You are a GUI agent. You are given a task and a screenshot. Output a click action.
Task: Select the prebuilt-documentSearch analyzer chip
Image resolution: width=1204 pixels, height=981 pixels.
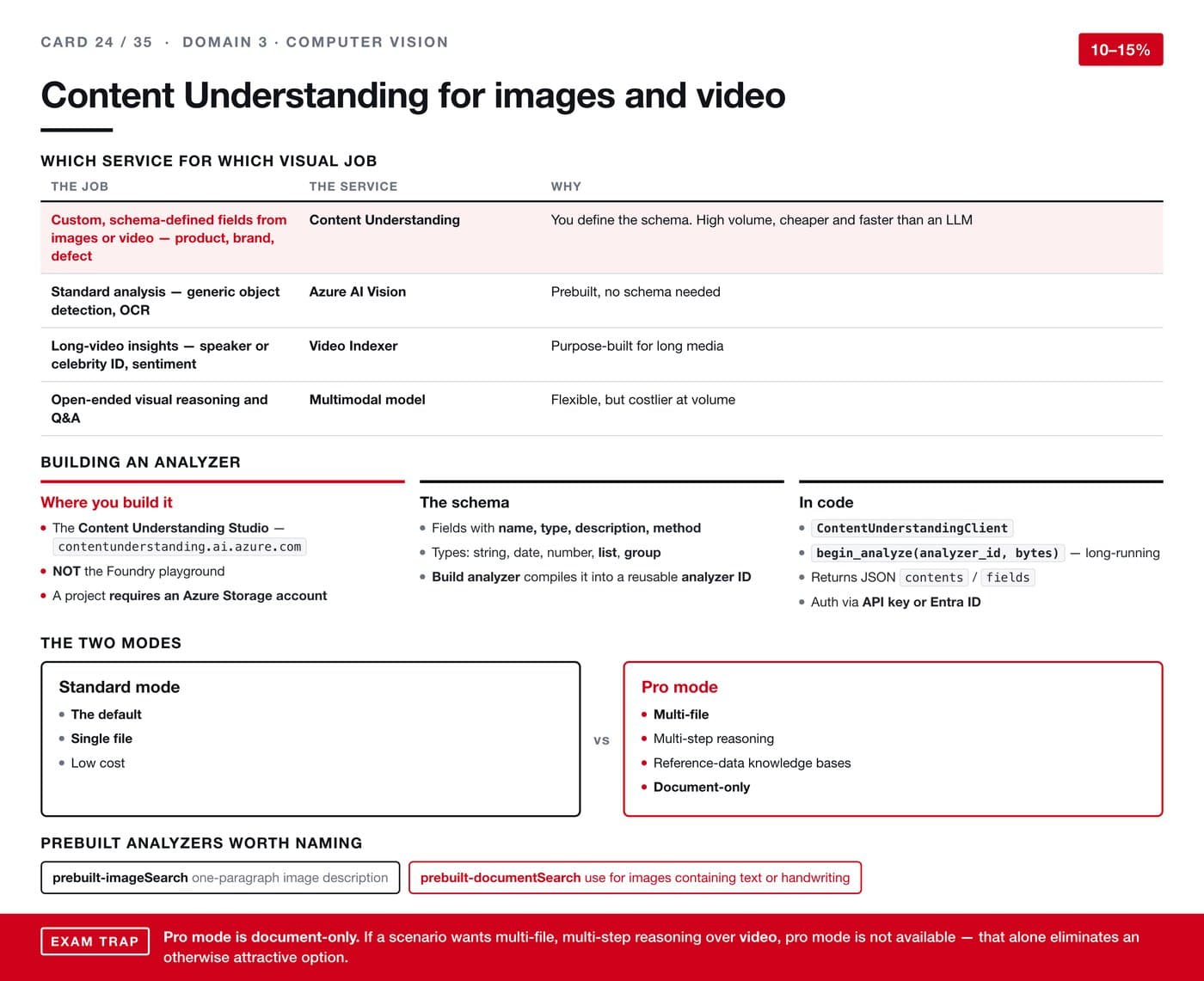point(635,878)
